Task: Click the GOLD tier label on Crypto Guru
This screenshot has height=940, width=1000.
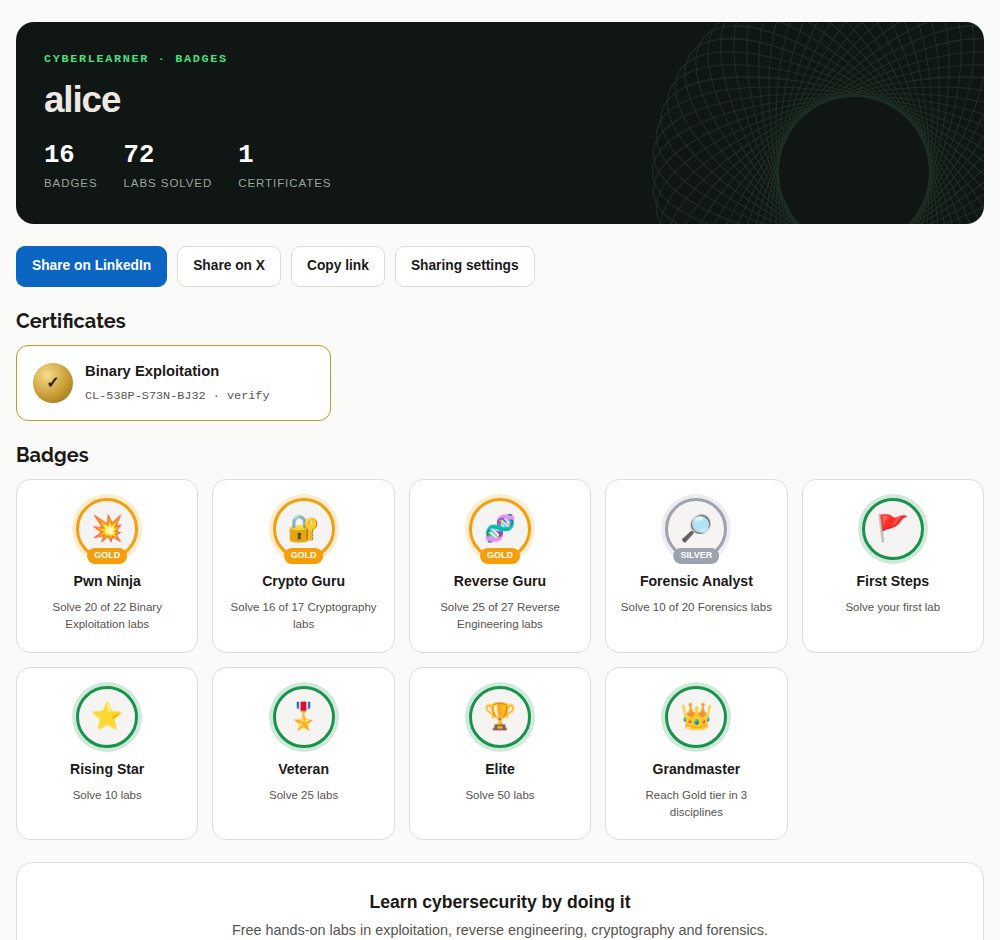Action: 304,555
